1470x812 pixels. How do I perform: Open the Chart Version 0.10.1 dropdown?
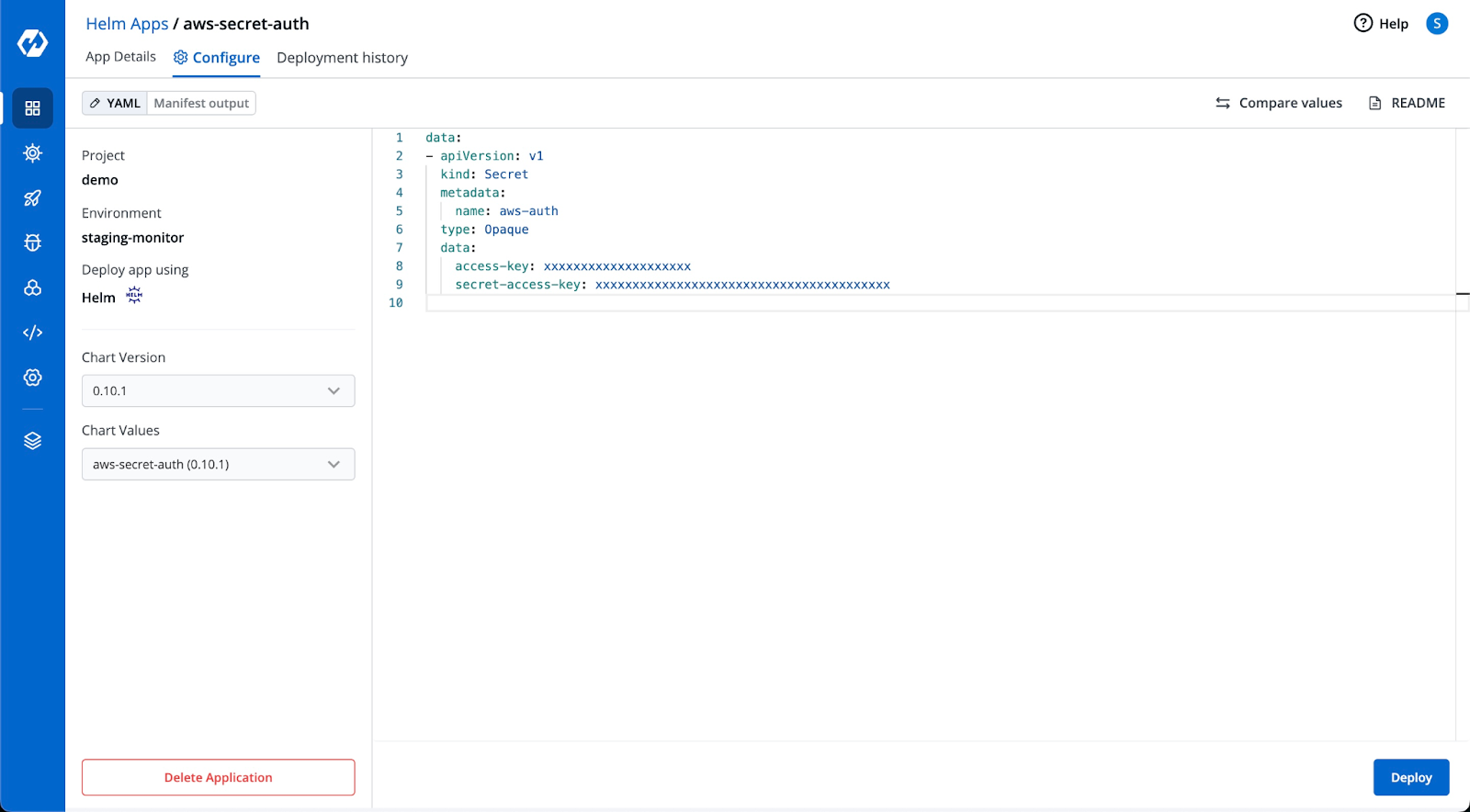(x=218, y=390)
